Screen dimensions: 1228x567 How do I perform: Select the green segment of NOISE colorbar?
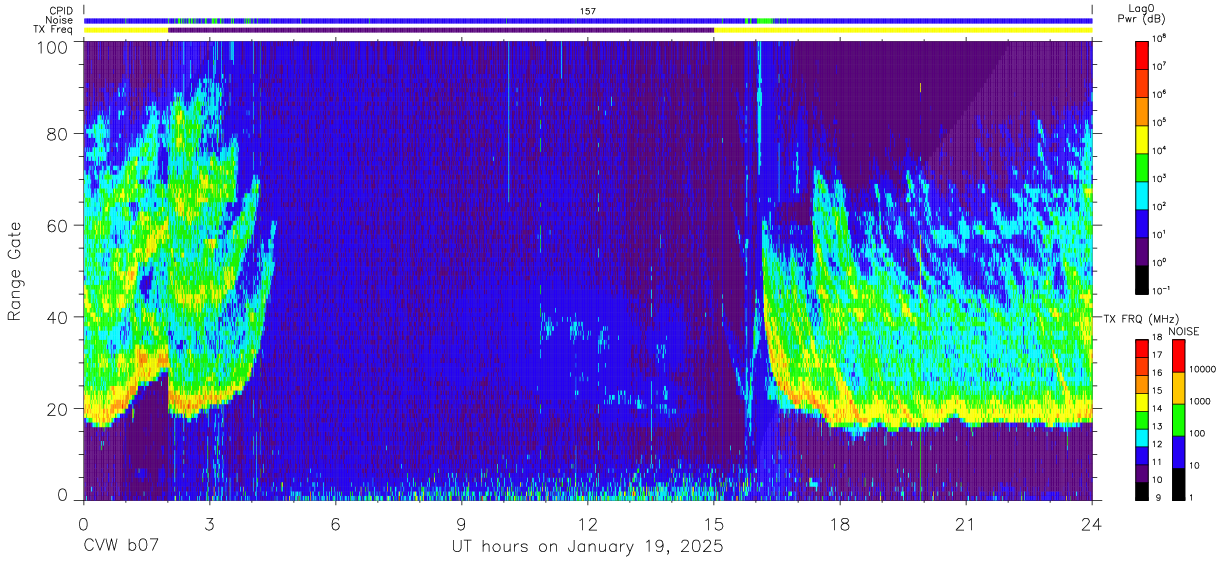pyautogui.click(x=1177, y=420)
